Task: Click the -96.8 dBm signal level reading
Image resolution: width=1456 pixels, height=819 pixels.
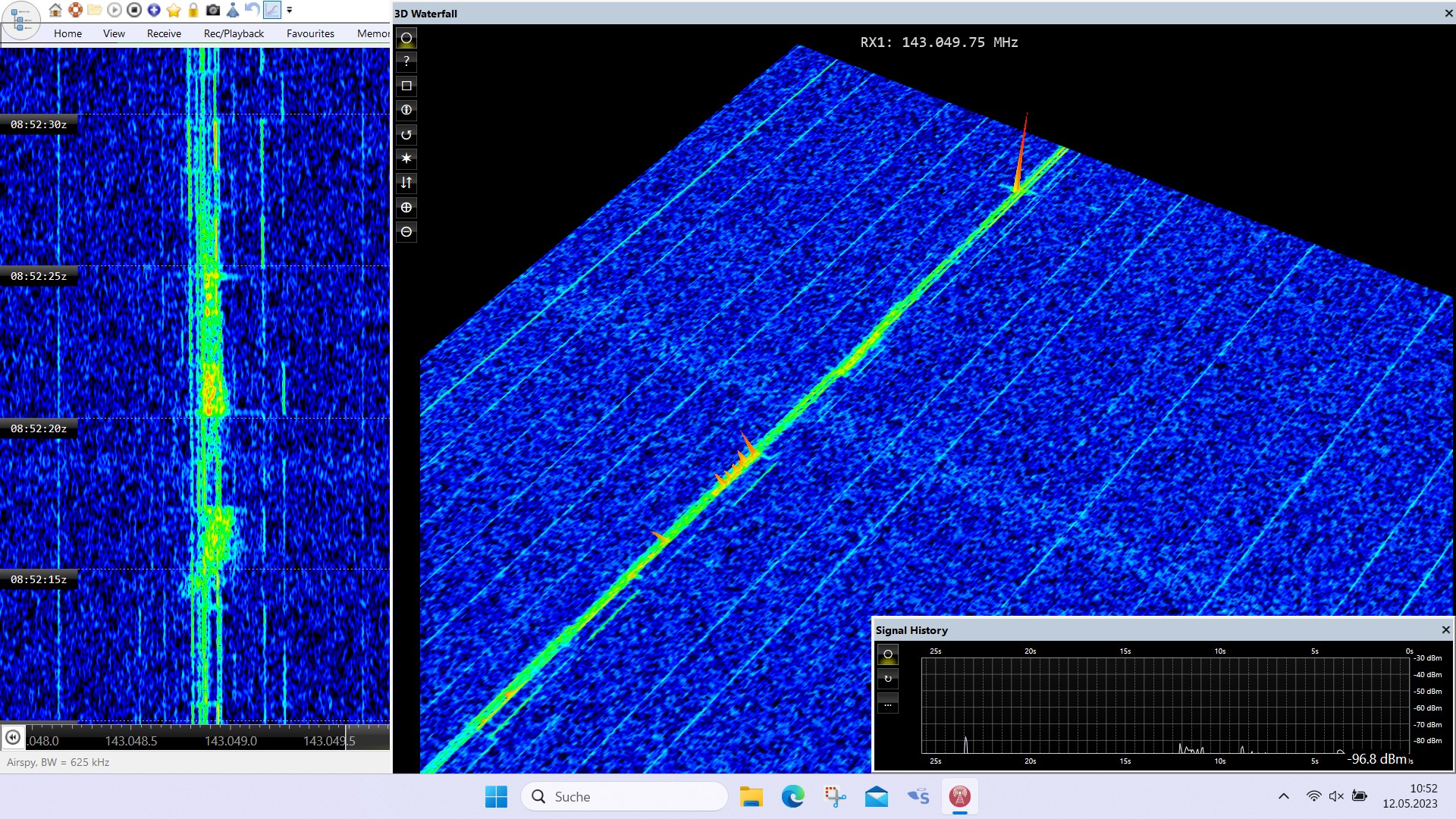Action: [1376, 759]
